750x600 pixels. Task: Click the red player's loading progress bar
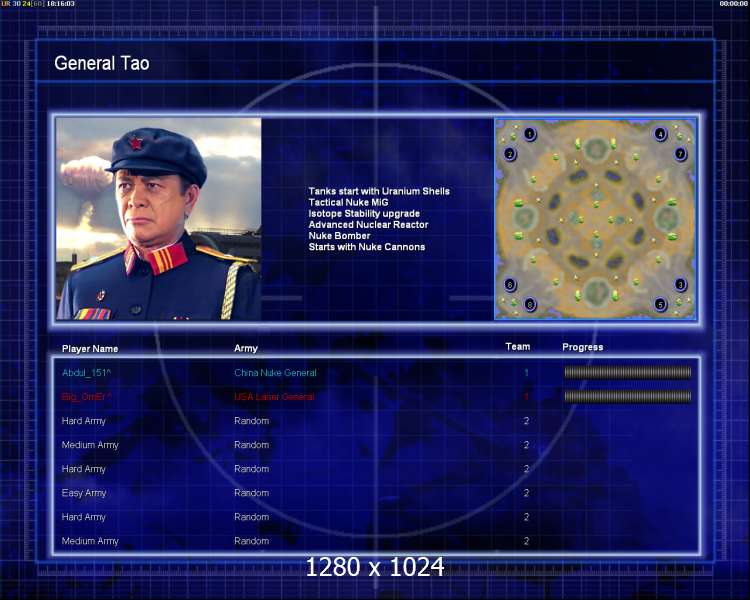point(628,396)
